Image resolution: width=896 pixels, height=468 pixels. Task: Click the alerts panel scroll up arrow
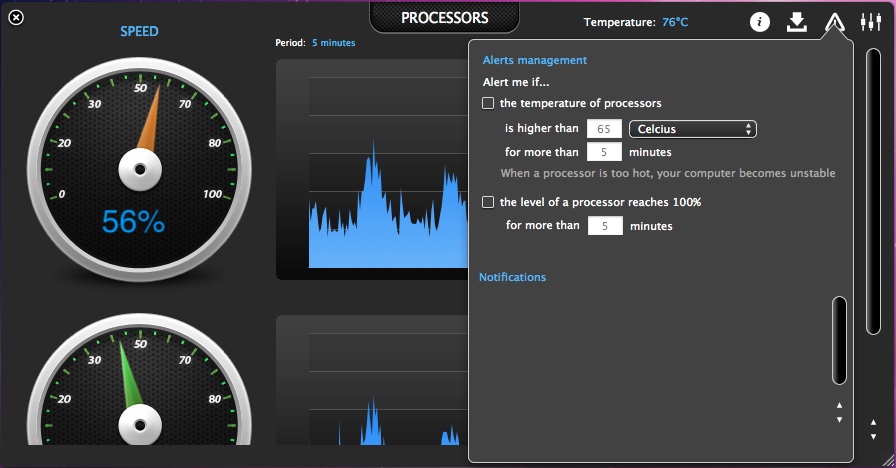click(x=839, y=406)
